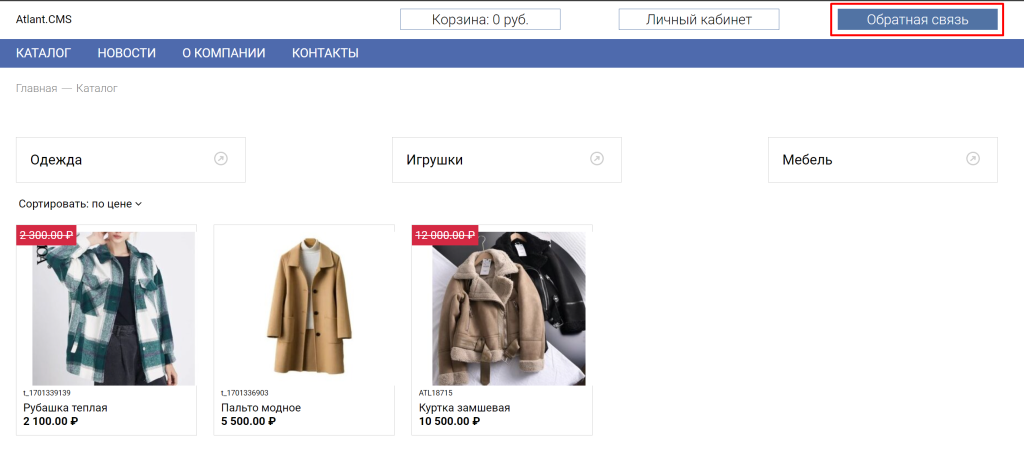Viewport: 1024px width, 474px height.
Task: Click the crossed-out 2 300.00 ₽ old price badge
Action: [x=46, y=235]
